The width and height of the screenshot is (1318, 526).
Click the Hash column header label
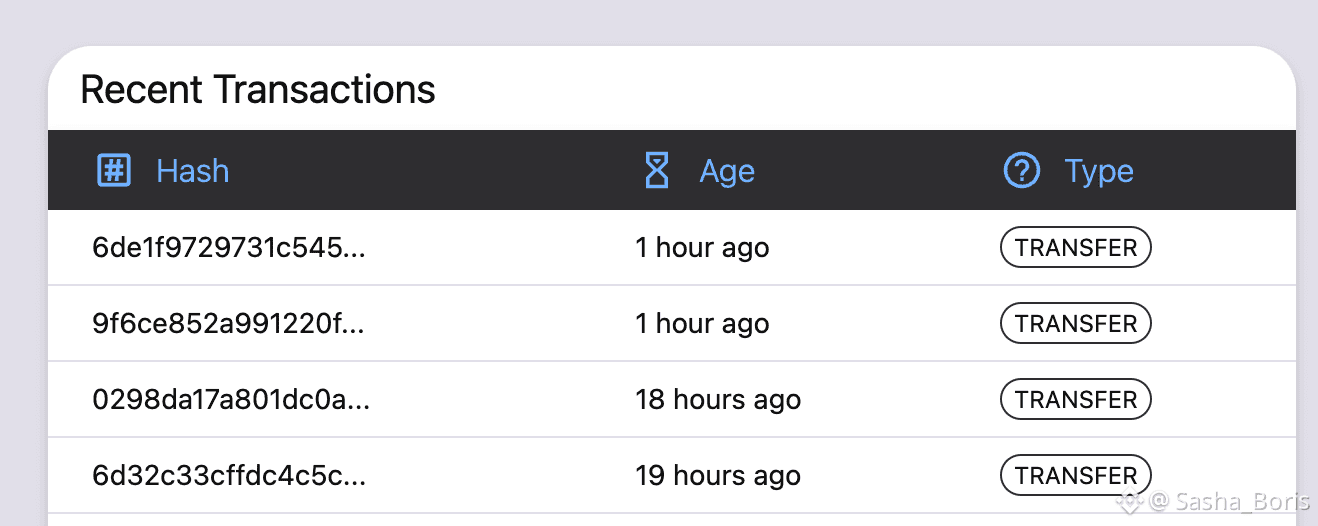click(x=193, y=171)
